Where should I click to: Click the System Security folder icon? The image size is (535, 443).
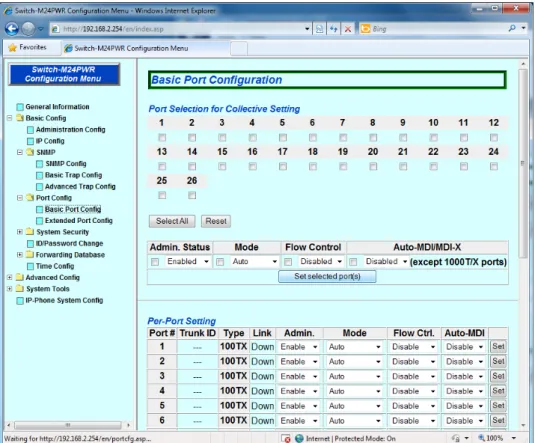30,232
